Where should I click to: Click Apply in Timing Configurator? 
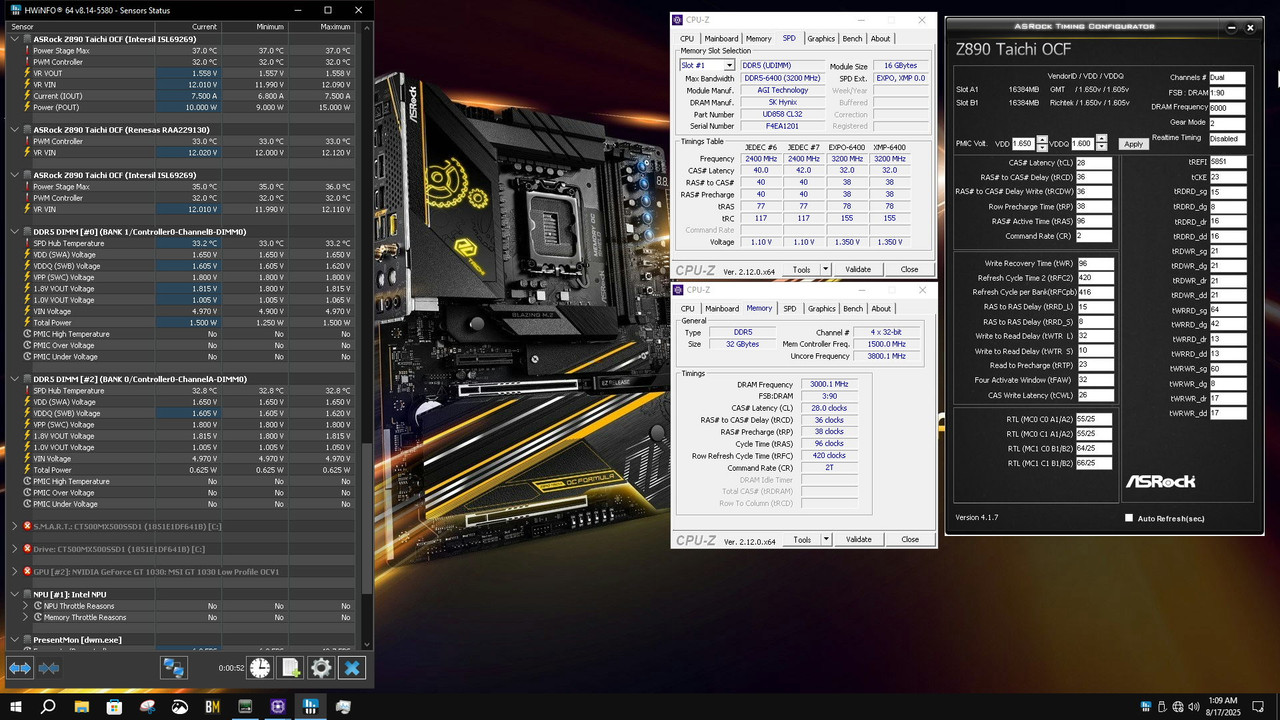[x=1133, y=144]
